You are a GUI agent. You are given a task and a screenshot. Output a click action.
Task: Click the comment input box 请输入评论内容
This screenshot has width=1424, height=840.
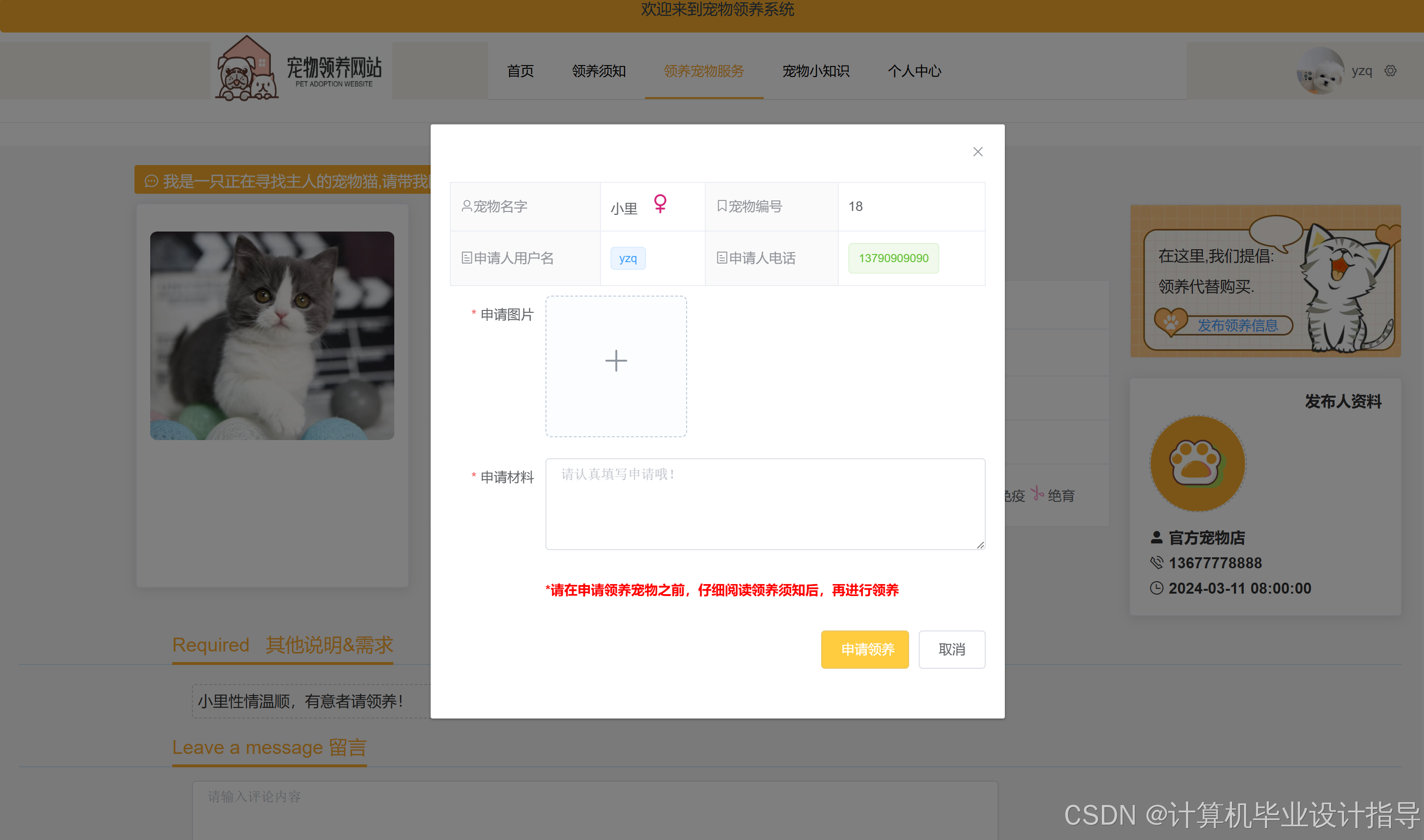point(594,810)
